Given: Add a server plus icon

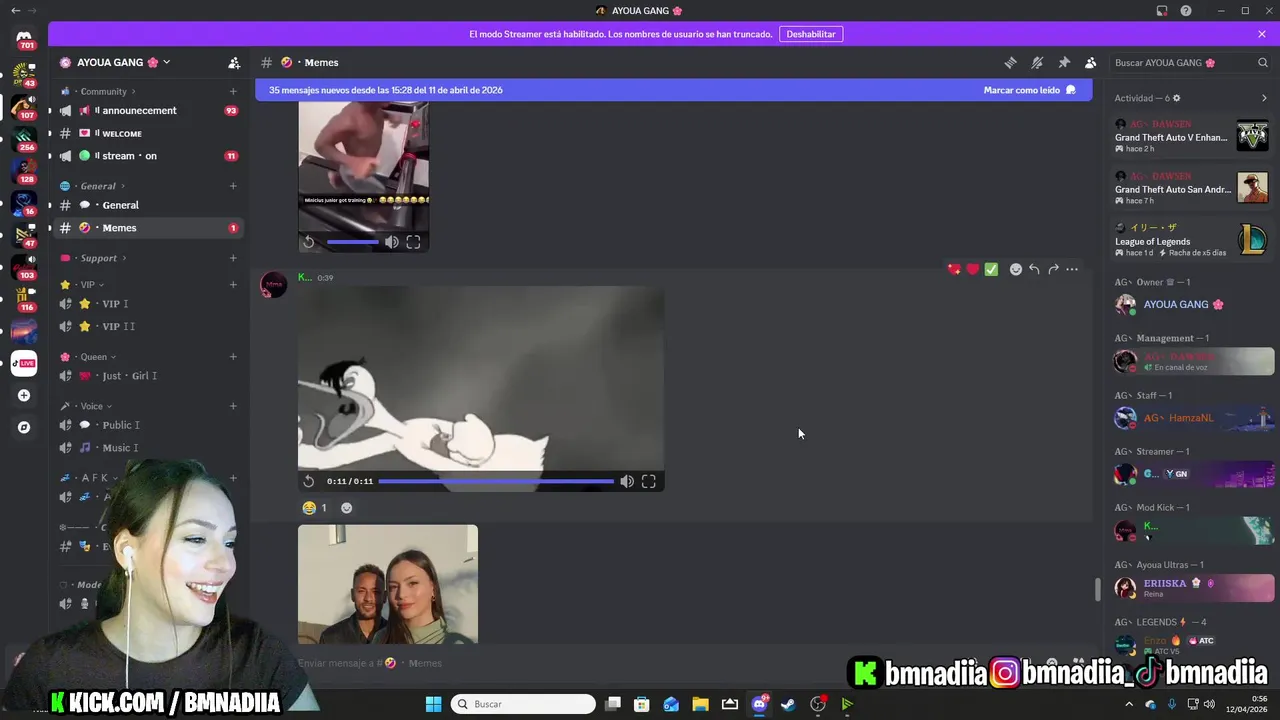Looking at the screenshot, I should (24, 395).
